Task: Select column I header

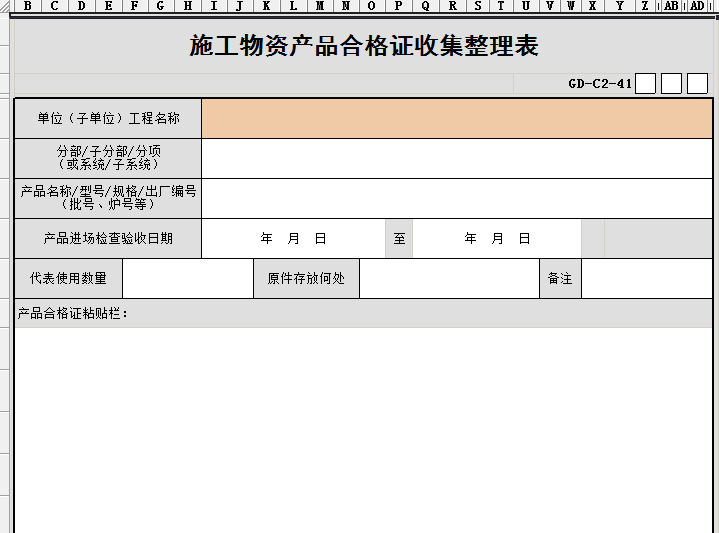Action: coord(214,6)
